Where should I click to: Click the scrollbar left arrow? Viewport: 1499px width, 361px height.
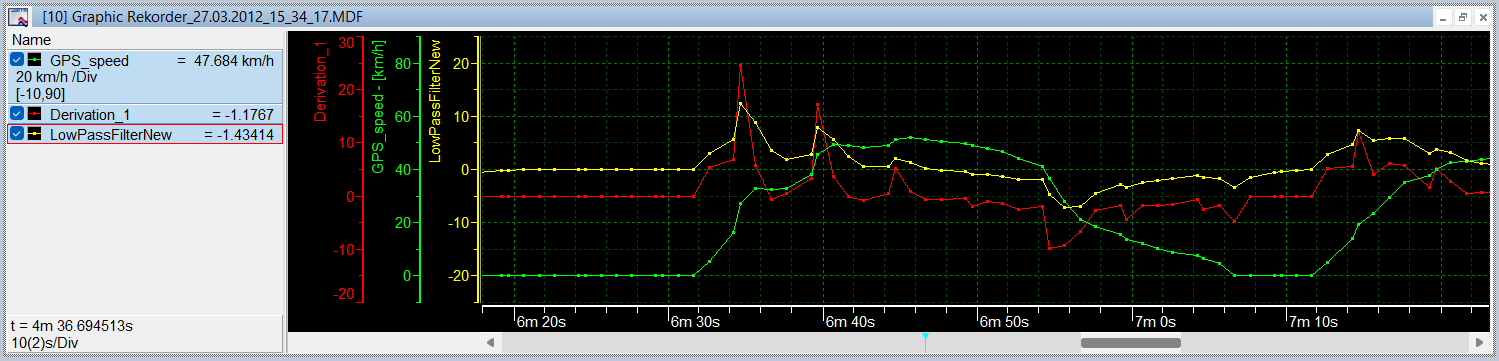tap(491, 342)
